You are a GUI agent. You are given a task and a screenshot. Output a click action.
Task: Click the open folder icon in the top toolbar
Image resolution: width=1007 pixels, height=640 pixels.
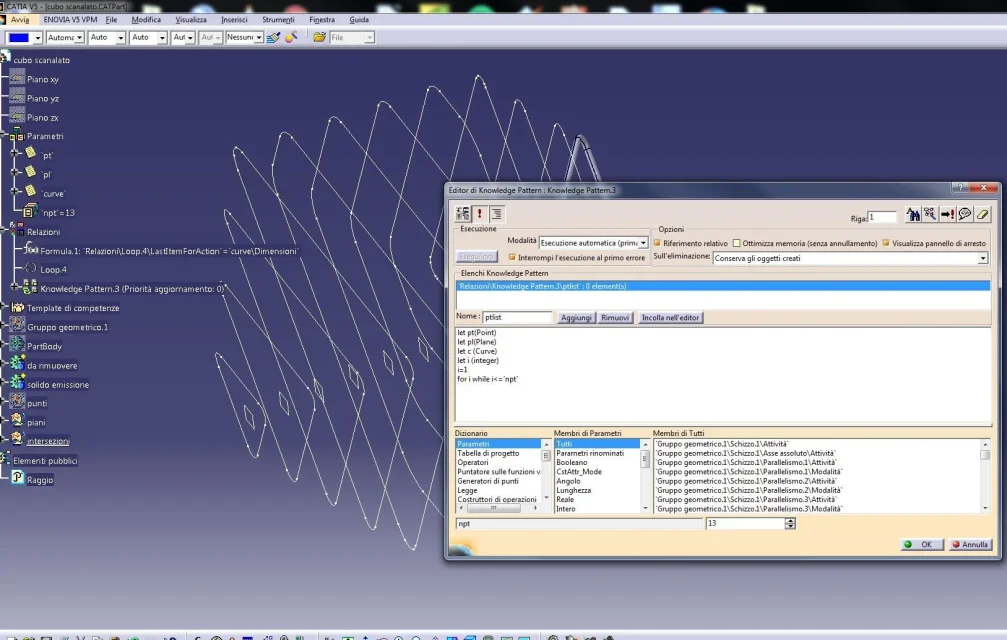pyautogui.click(x=319, y=37)
